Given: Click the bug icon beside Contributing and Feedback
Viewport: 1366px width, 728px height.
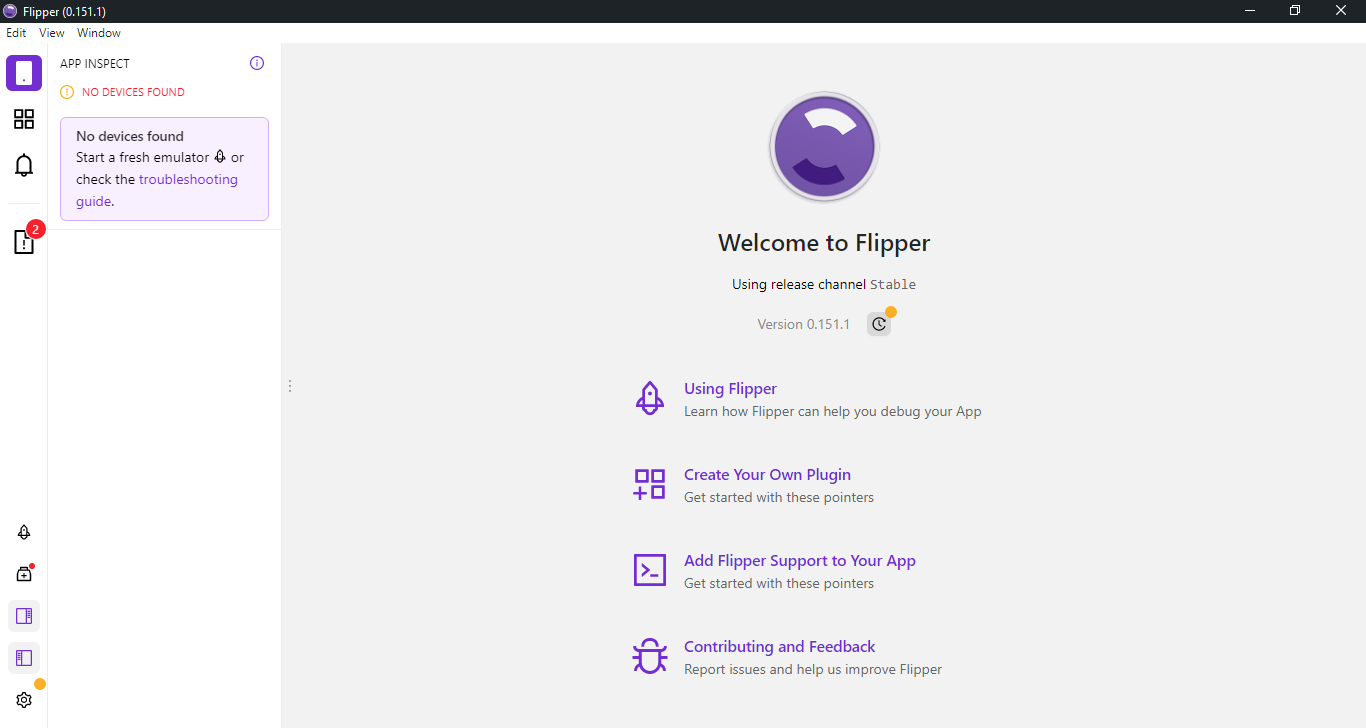Looking at the screenshot, I should pos(650,656).
